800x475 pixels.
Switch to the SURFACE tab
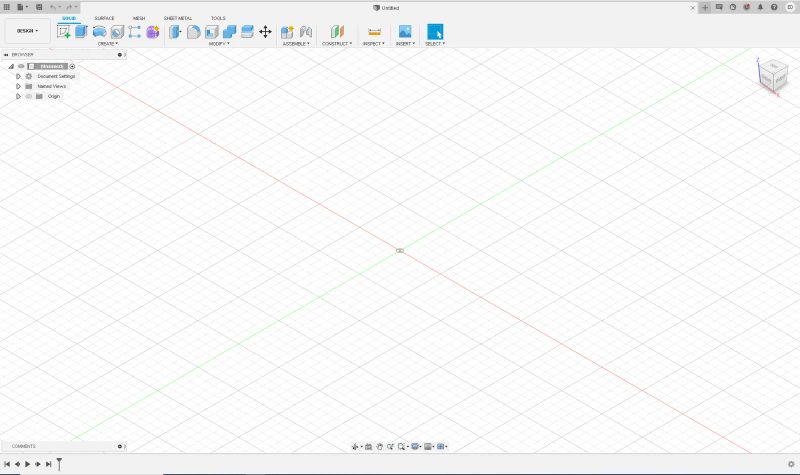pos(105,18)
